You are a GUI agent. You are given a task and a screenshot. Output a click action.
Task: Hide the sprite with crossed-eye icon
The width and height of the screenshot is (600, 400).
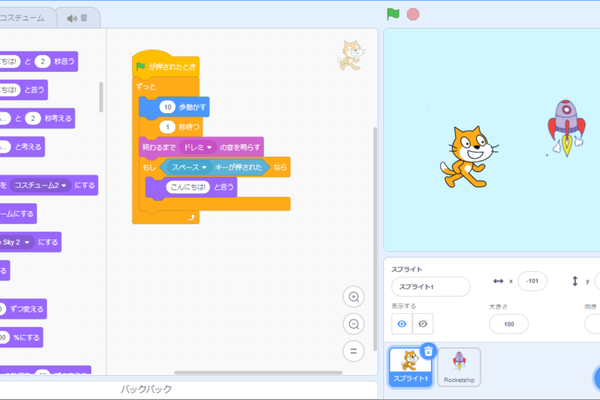point(423,324)
